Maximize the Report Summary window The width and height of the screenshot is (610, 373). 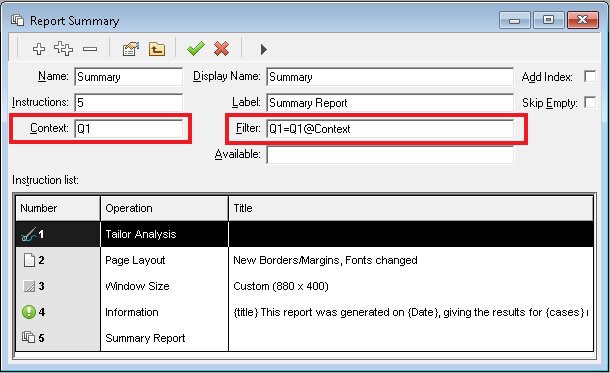(x=549, y=20)
